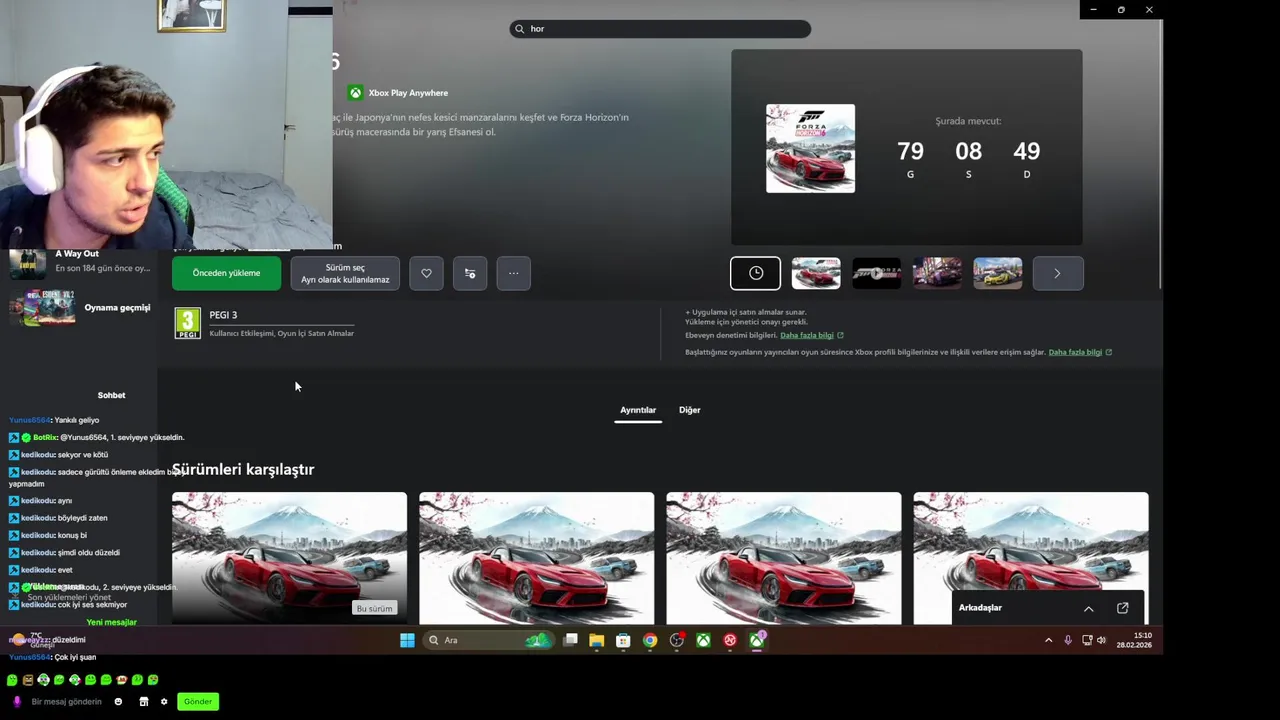Click the 'Sohbet' chat header

(x=111, y=395)
